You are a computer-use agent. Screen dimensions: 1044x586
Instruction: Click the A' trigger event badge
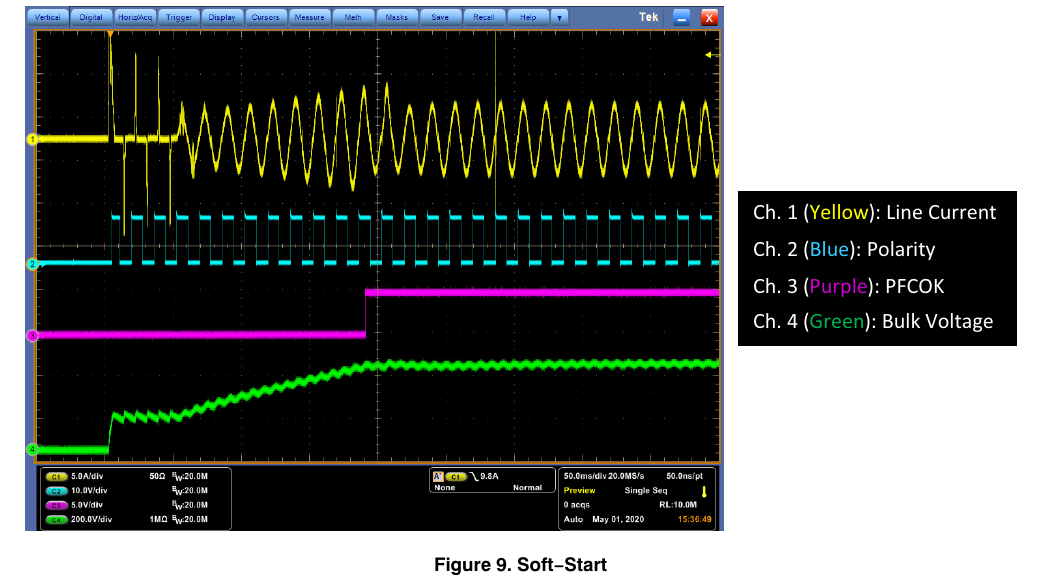[438, 477]
